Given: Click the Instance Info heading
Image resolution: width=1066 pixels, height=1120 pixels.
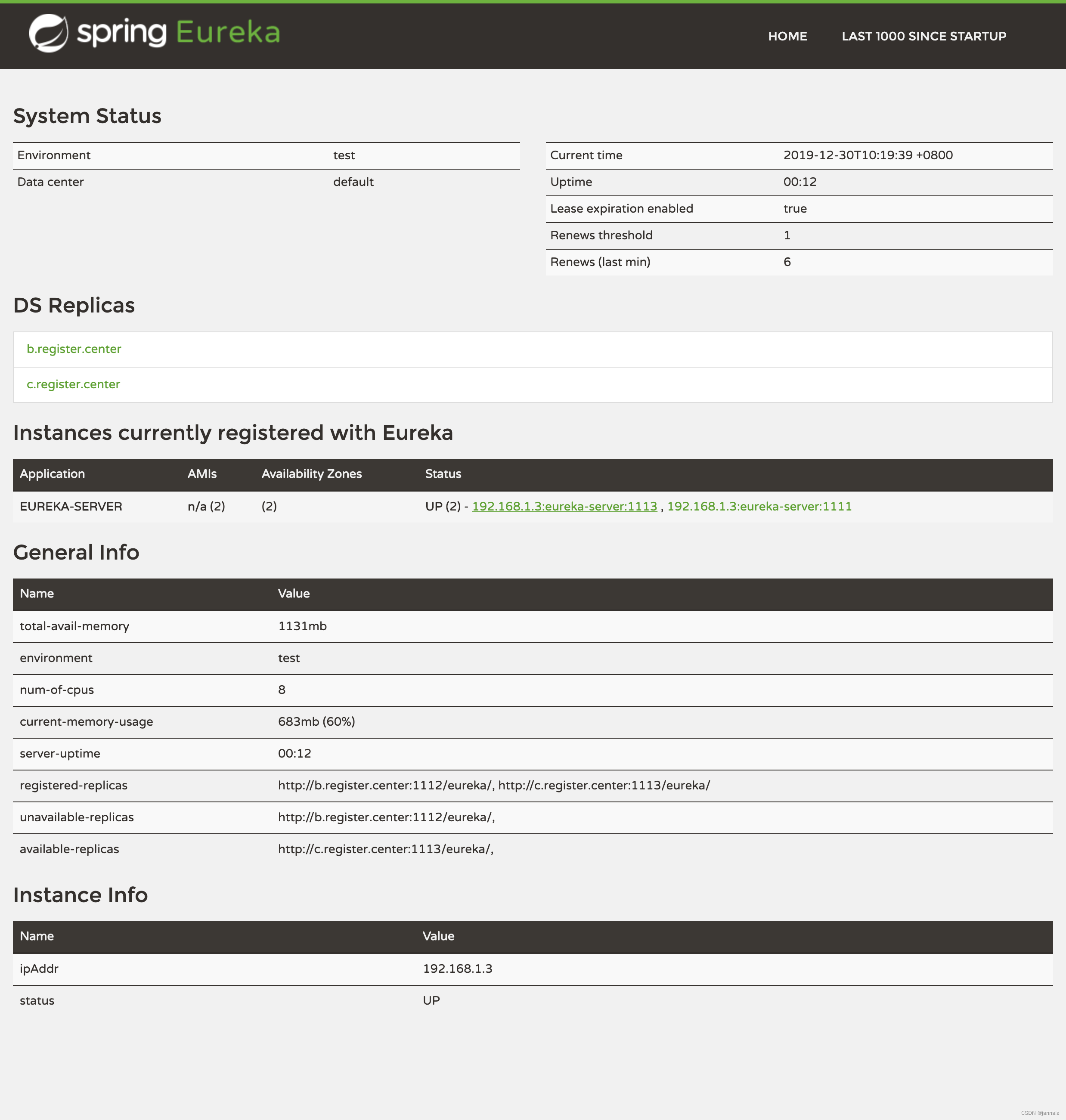Looking at the screenshot, I should (x=80, y=895).
